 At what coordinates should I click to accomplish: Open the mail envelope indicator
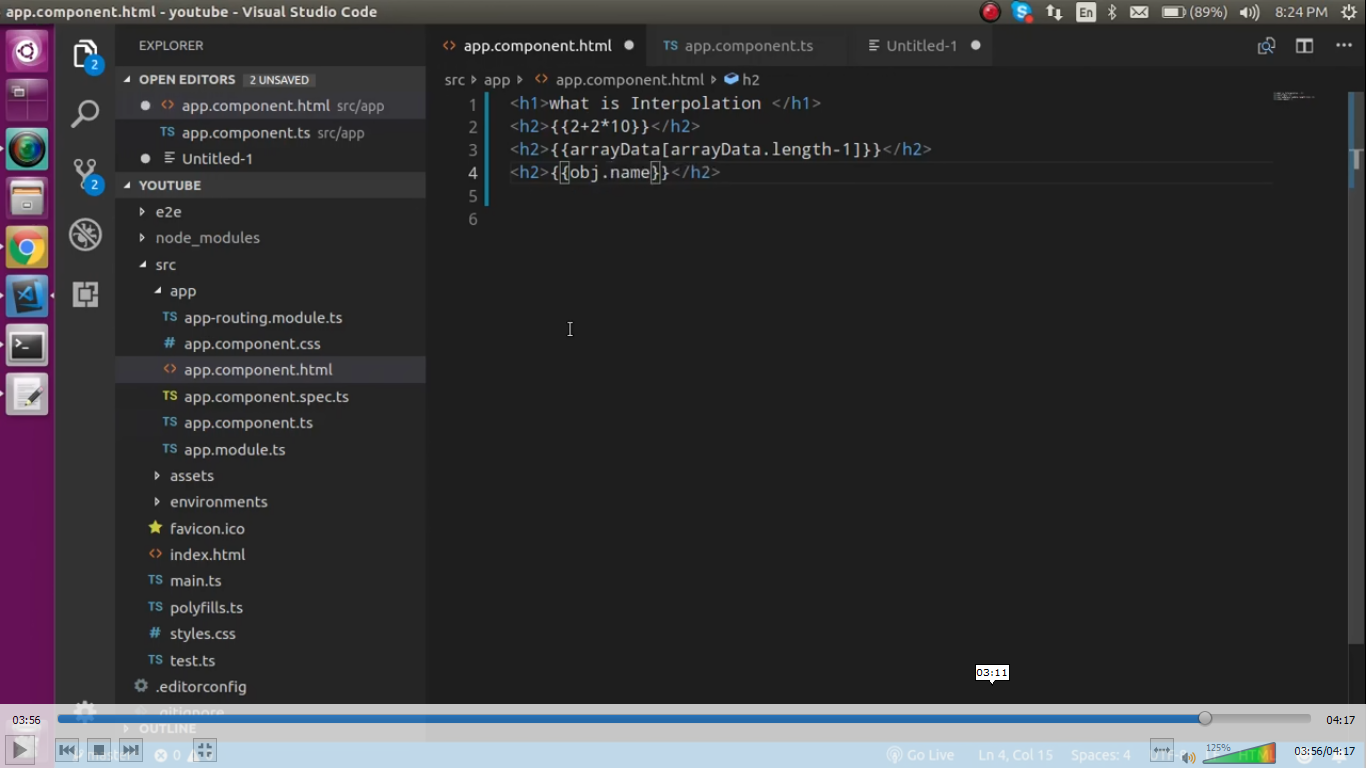(x=1139, y=12)
